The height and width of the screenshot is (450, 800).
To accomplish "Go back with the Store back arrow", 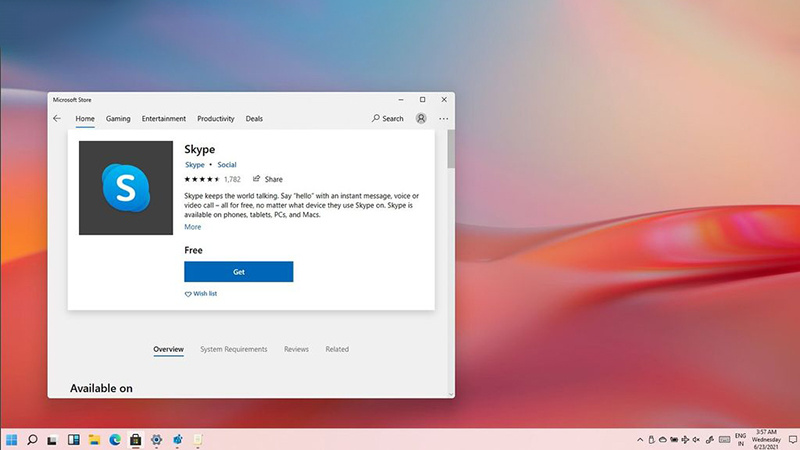I will pyautogui.click(x=57, y=118).
